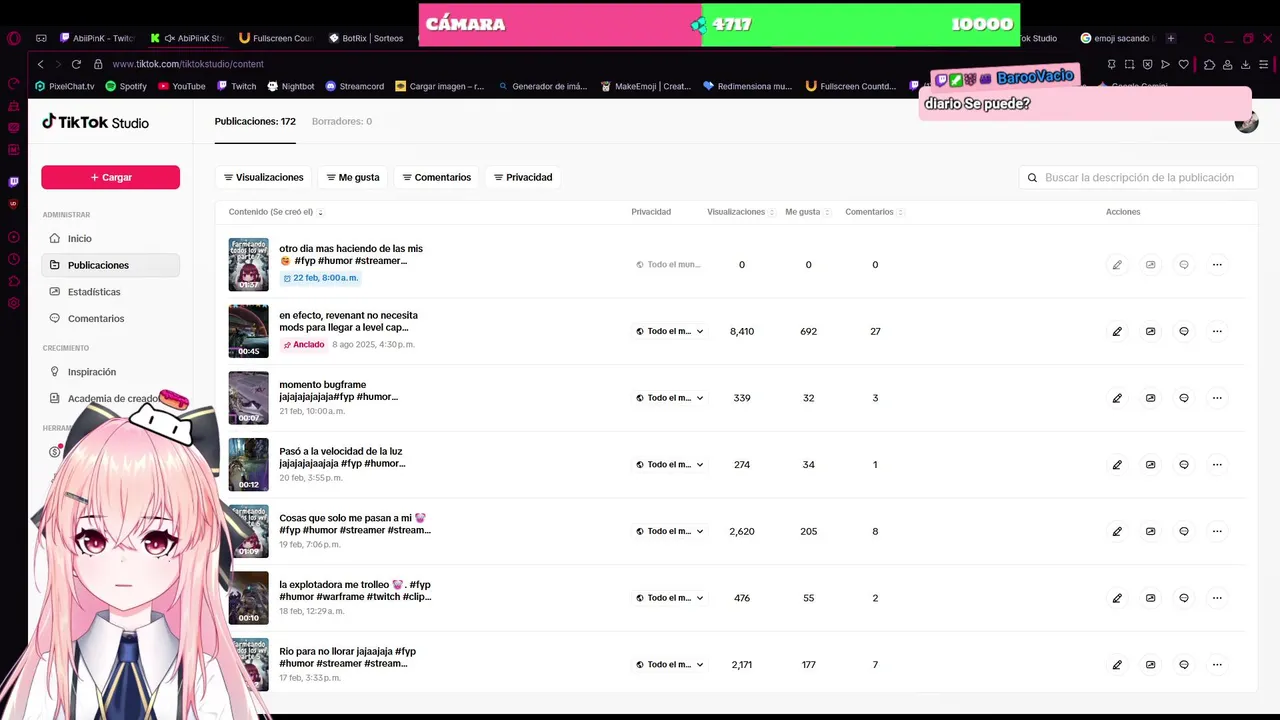Click the browser reload page icon
This screenshot has height=720, width=1280.
[76, 64]
